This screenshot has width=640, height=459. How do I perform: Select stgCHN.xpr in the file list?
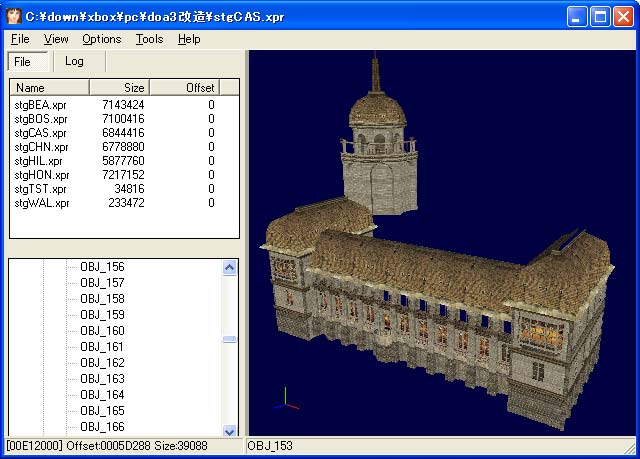[41, 147]
